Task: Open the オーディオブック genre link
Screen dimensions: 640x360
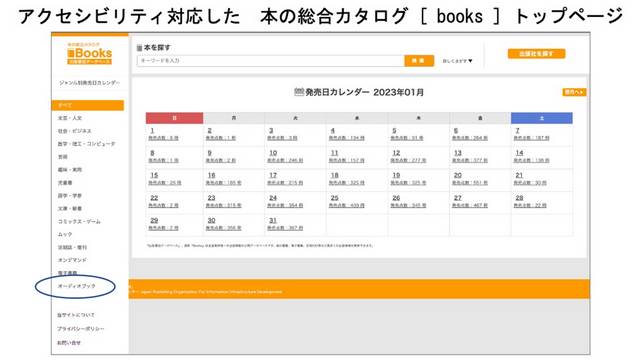Action: pyautogui.click(x=76, y=286)
